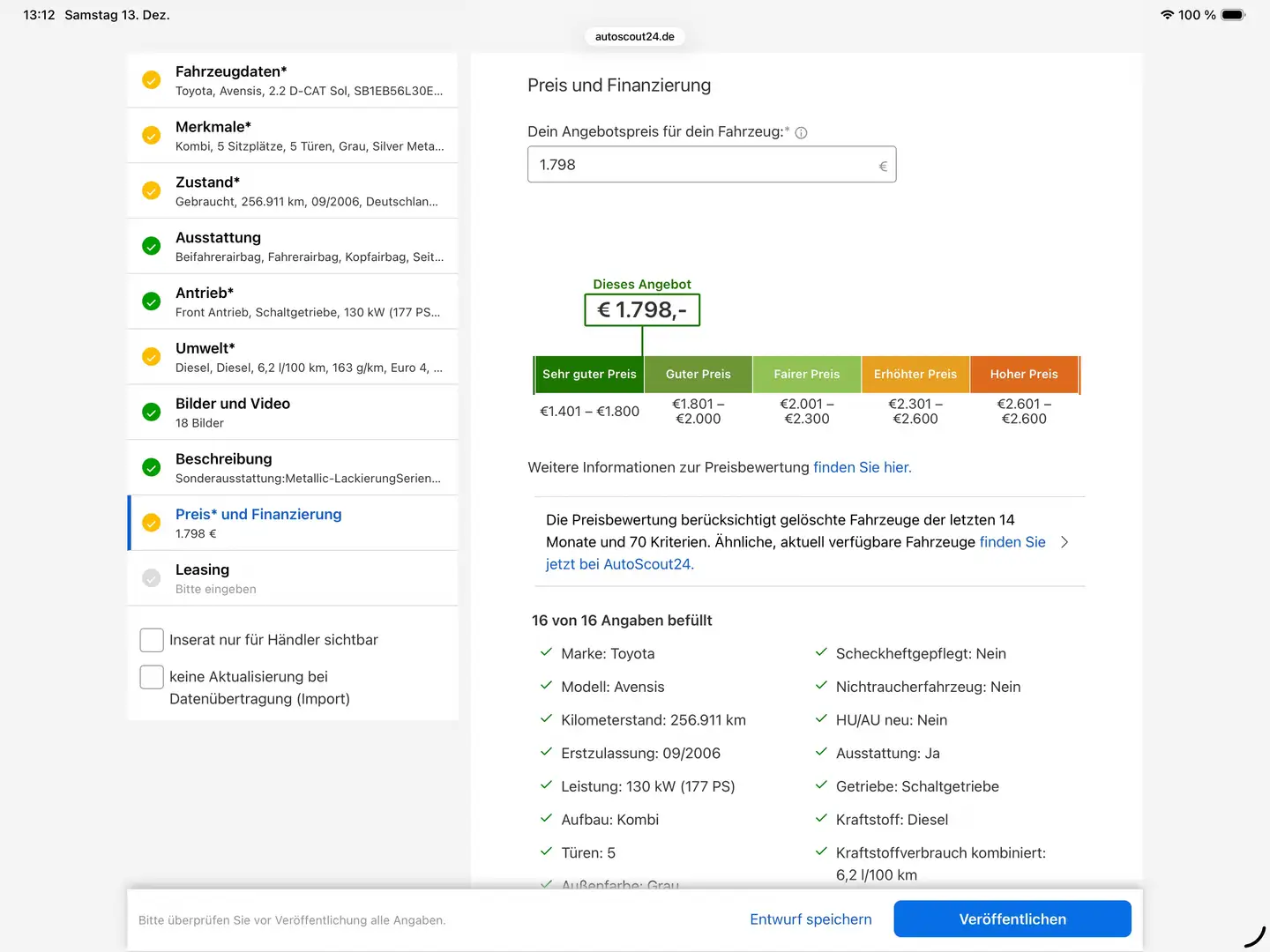
Task: Expand the Preisbewertung info chevron arrow
Action: pyautogui.click(x=1065, y=542)
